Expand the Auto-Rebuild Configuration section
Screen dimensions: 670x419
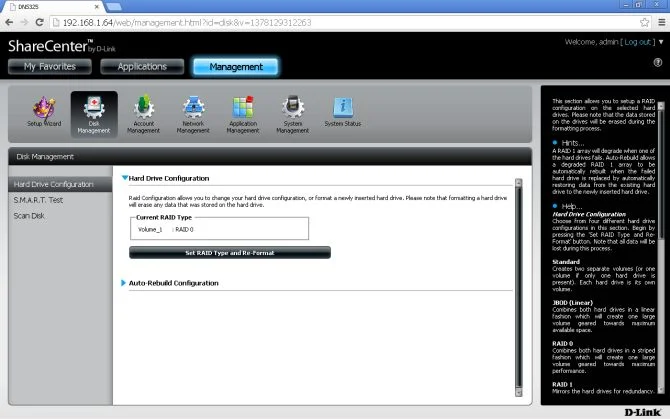click(123, 283)
